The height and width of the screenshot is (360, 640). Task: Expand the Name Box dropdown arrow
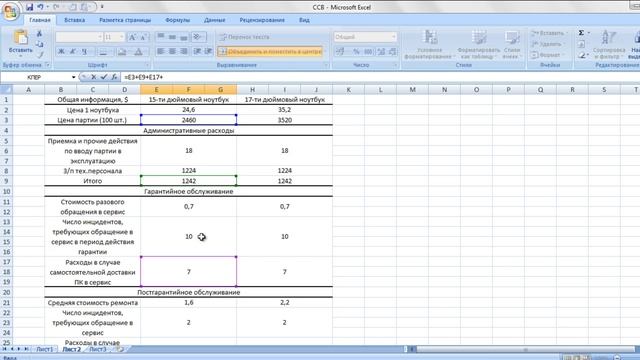73,77
